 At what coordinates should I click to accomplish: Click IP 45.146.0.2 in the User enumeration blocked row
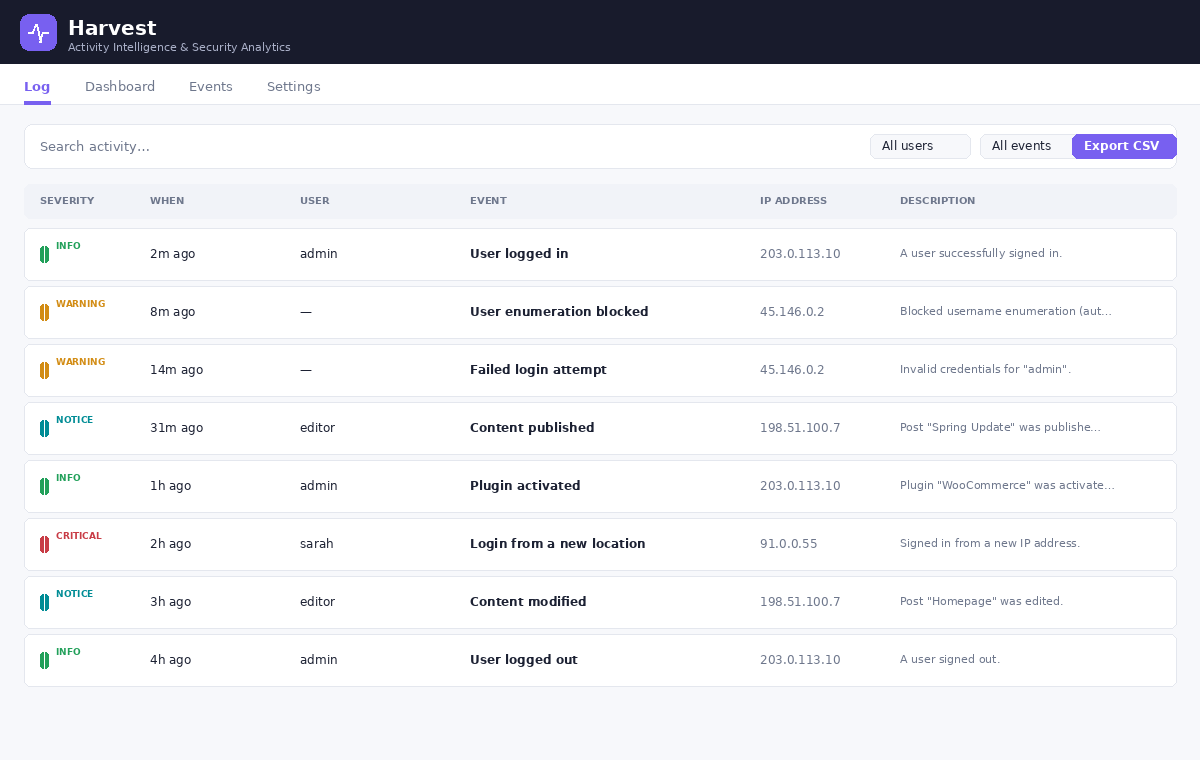(x=792, y=312)
